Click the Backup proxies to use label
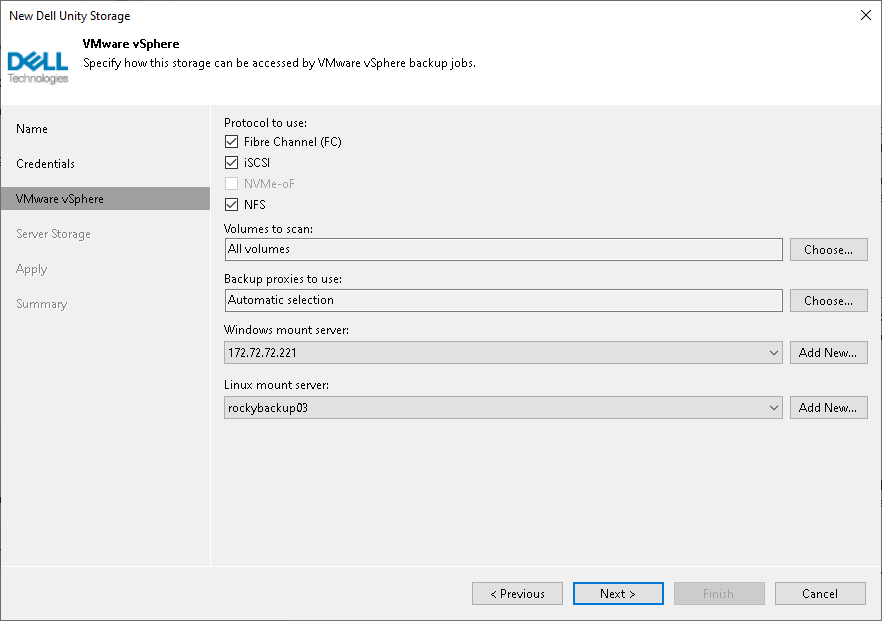 coord(283,279)
